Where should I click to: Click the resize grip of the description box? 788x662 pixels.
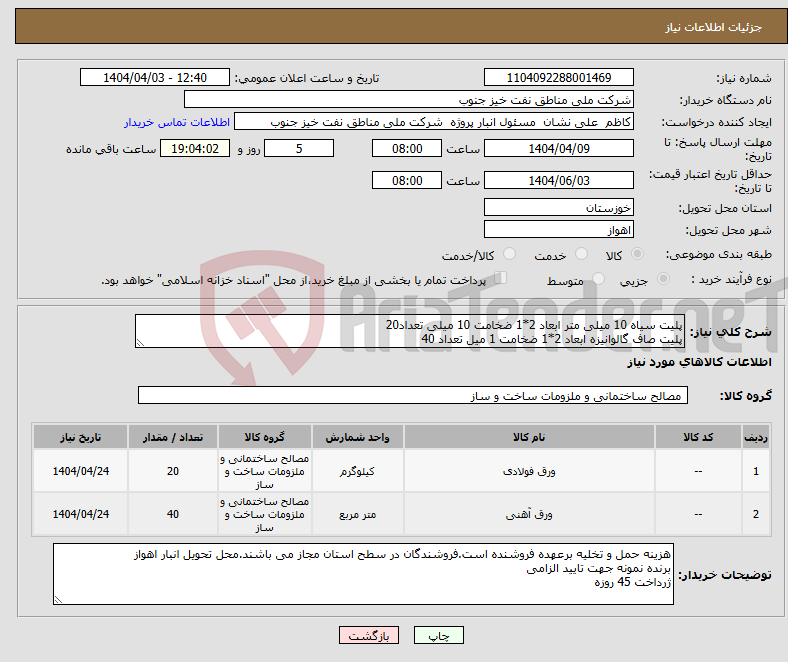coord(140,343)
